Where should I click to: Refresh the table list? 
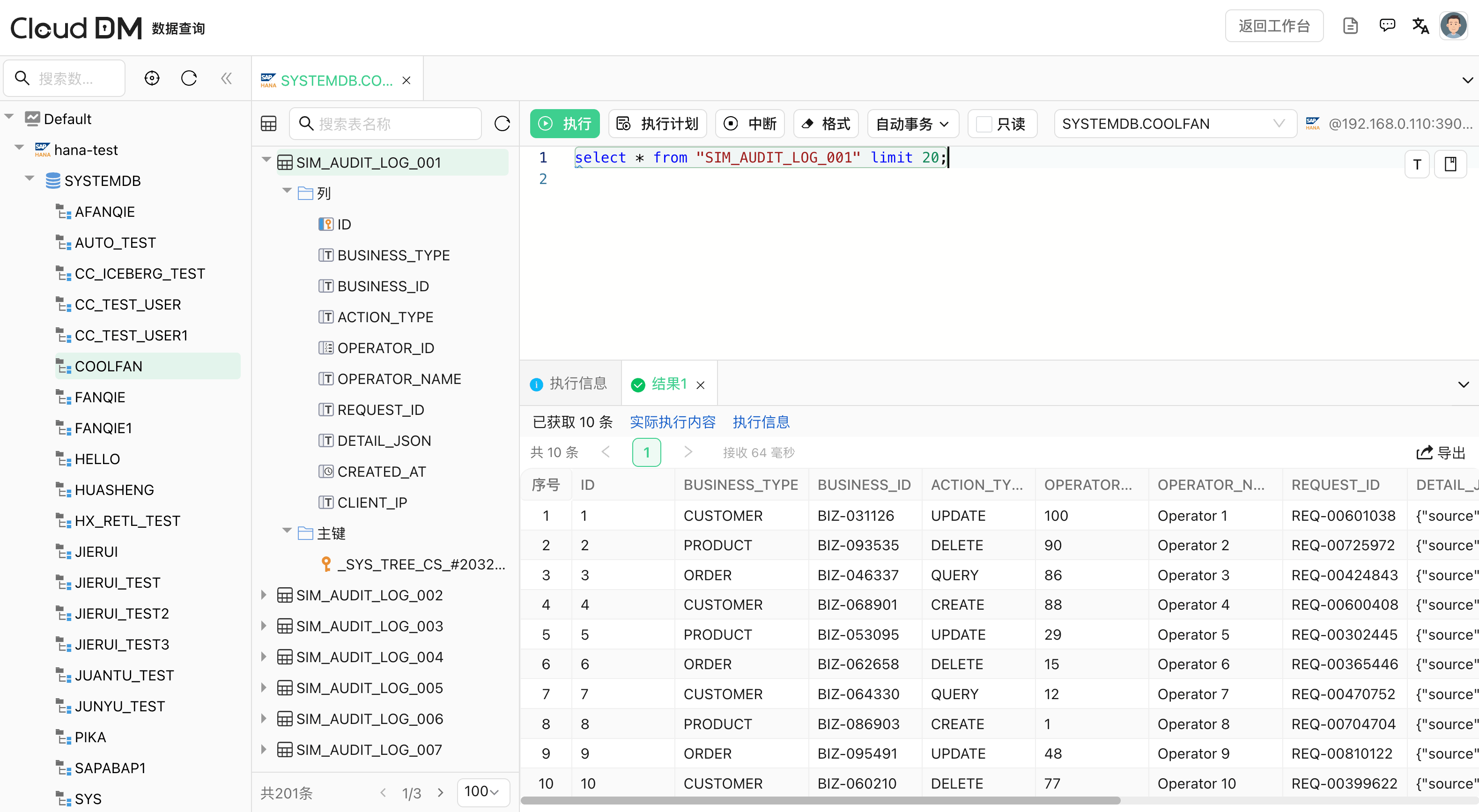pyautogui.click(x=502, y=124)
